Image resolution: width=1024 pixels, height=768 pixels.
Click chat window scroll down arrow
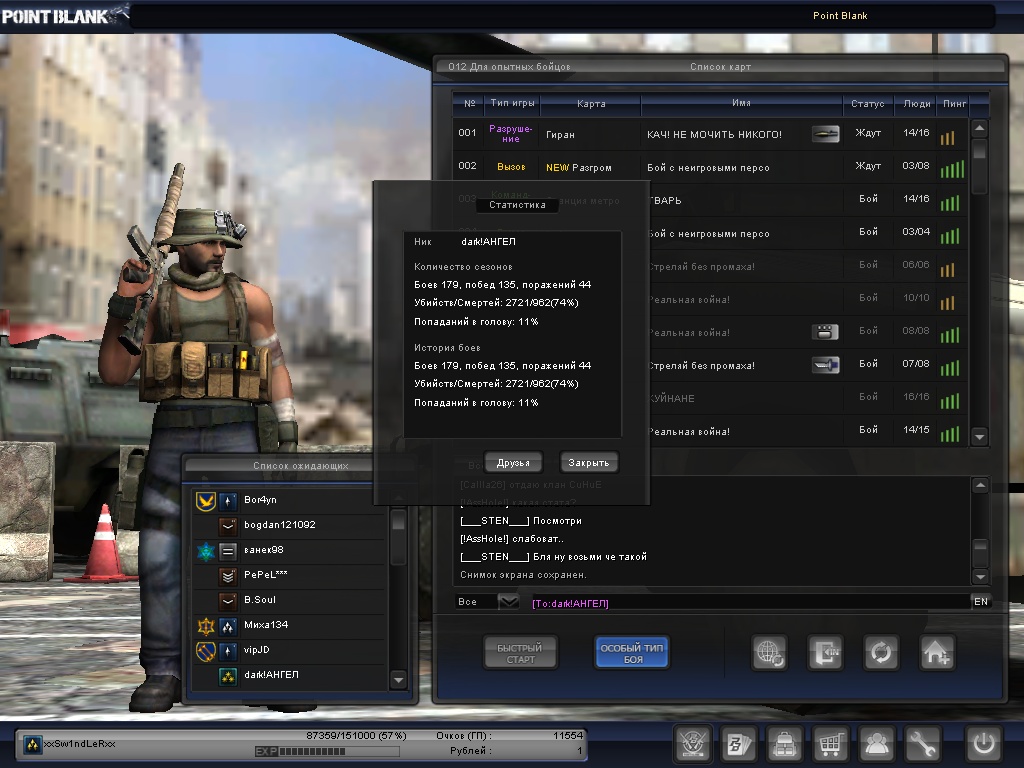[980, 575]
